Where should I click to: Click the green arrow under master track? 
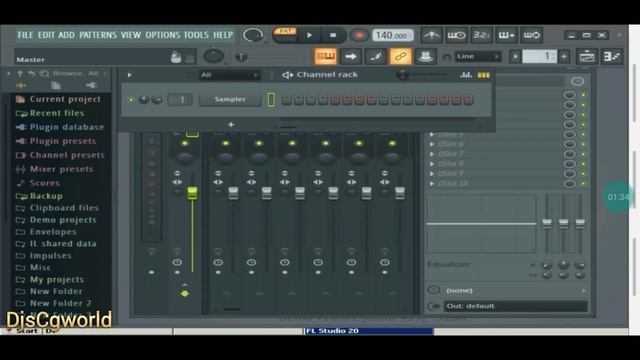tap(184, 293)
